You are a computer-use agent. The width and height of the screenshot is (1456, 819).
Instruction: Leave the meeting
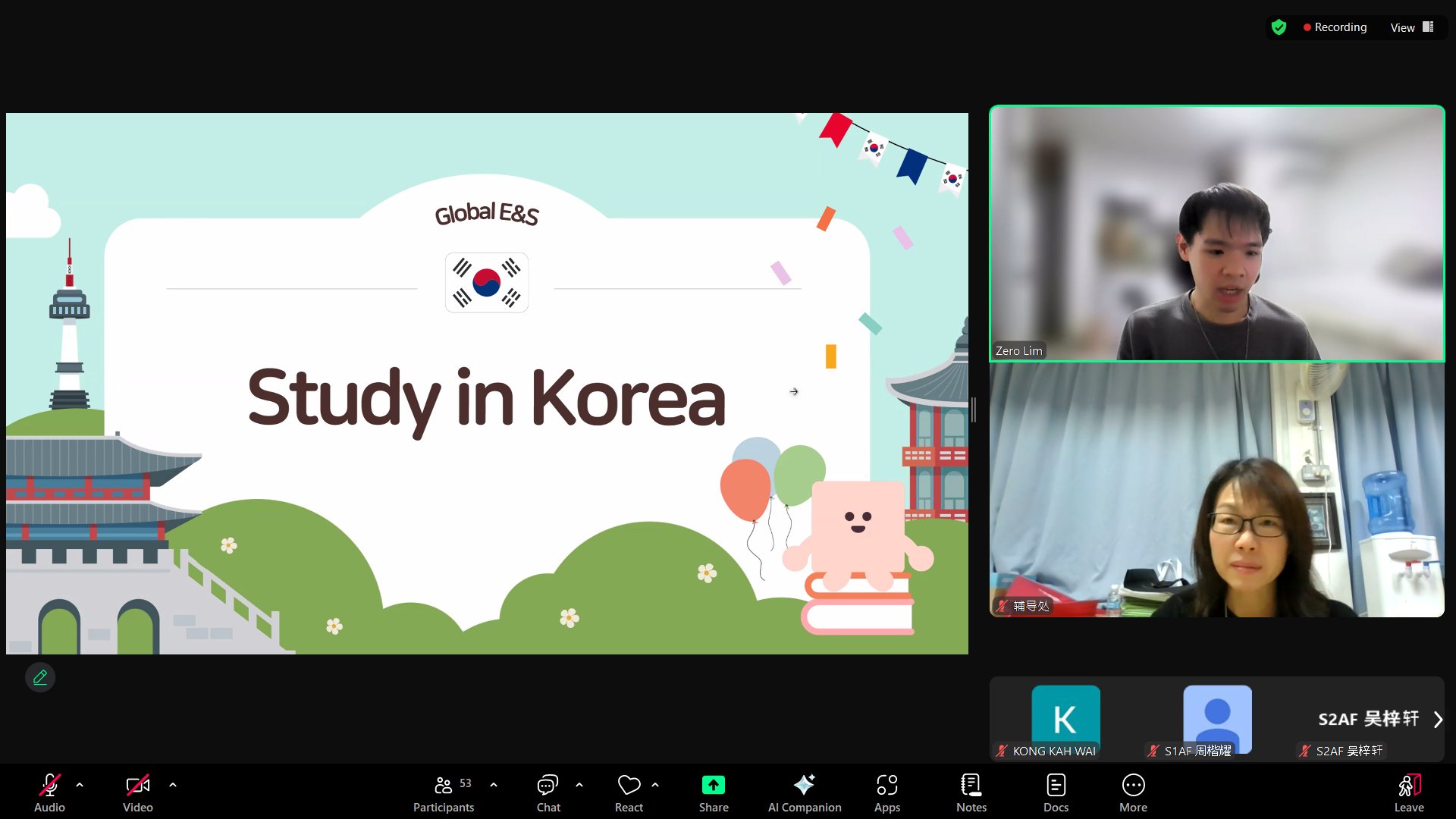1408,792
